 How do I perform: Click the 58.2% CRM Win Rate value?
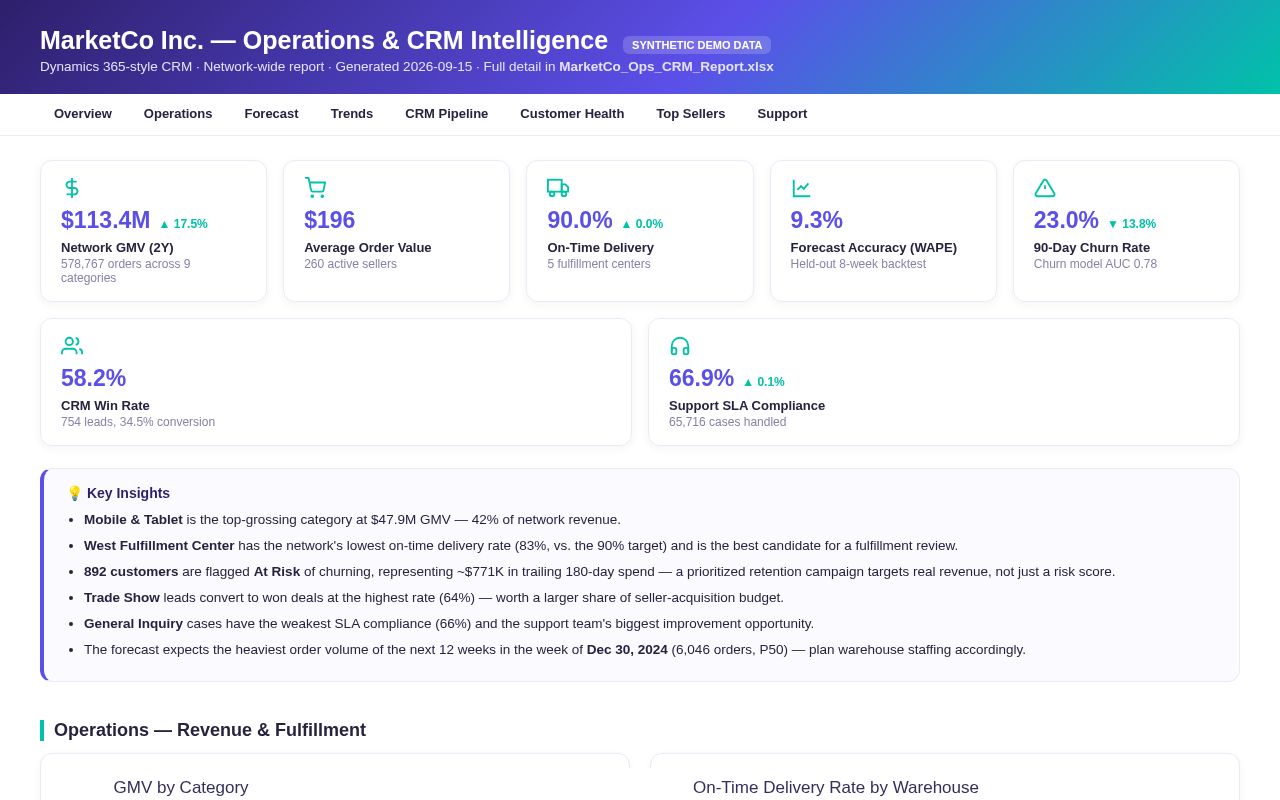pyautogui.click(x=94, y=378)
